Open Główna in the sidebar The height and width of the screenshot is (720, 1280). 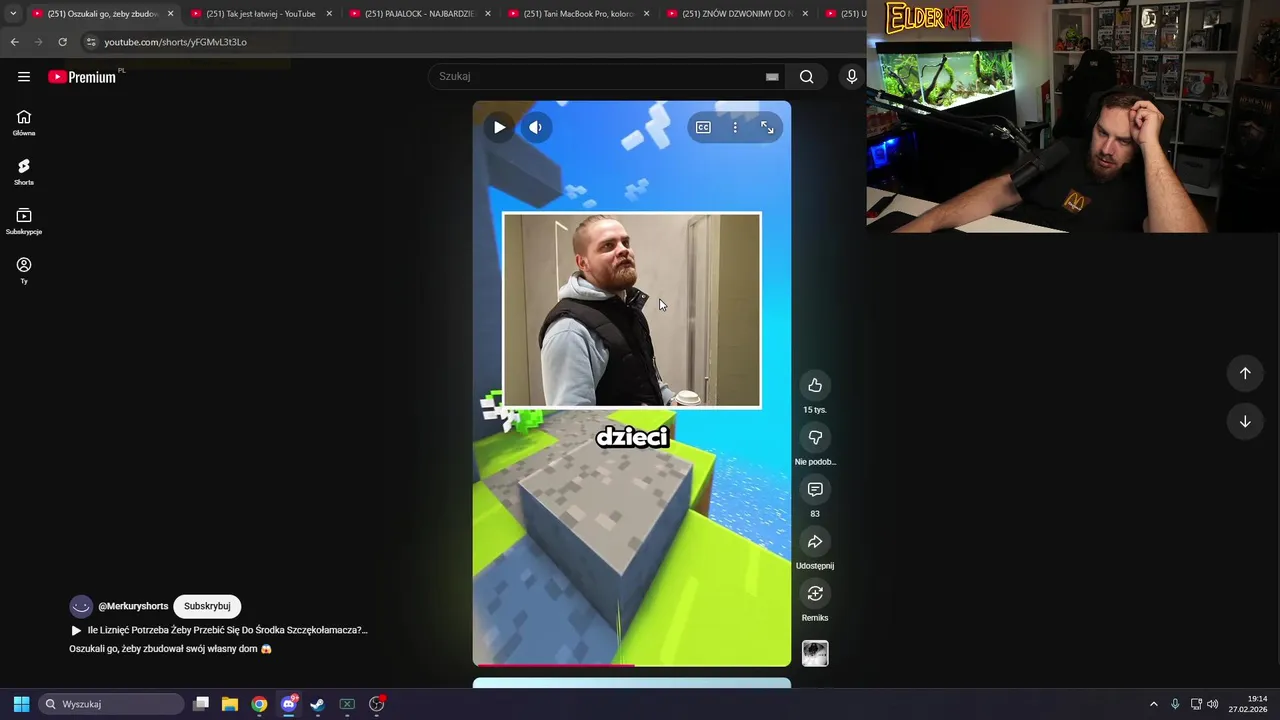tap(24, 123)
